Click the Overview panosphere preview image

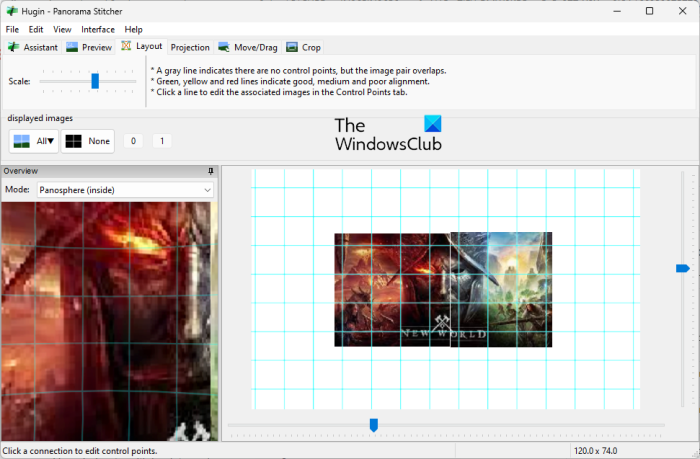pos(109,321)
